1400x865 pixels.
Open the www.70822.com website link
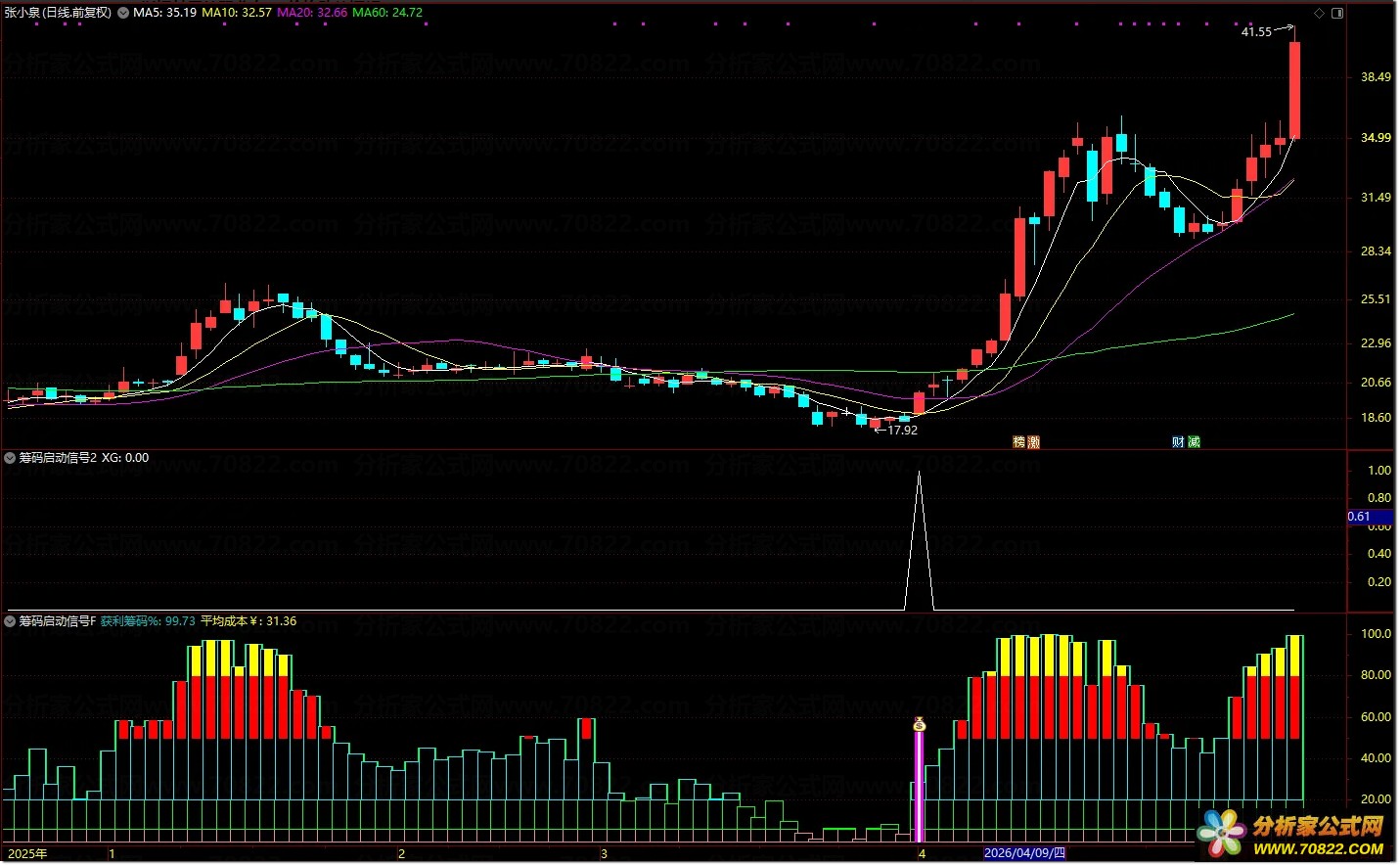1319,848
